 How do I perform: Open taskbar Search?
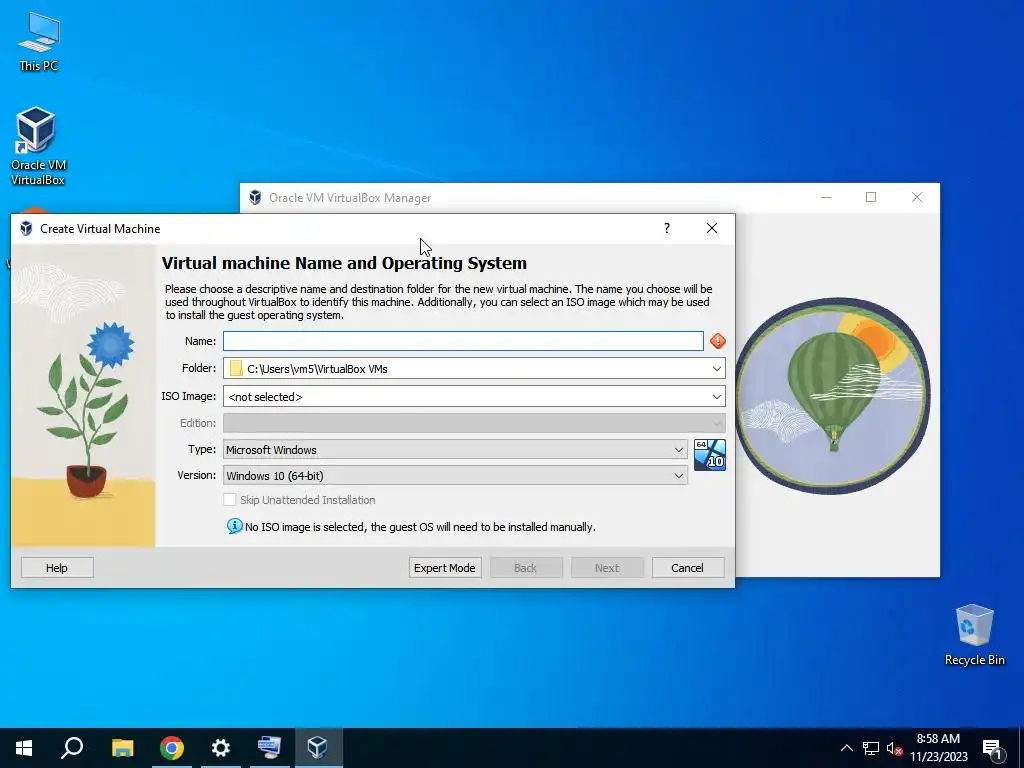(72, 748)
